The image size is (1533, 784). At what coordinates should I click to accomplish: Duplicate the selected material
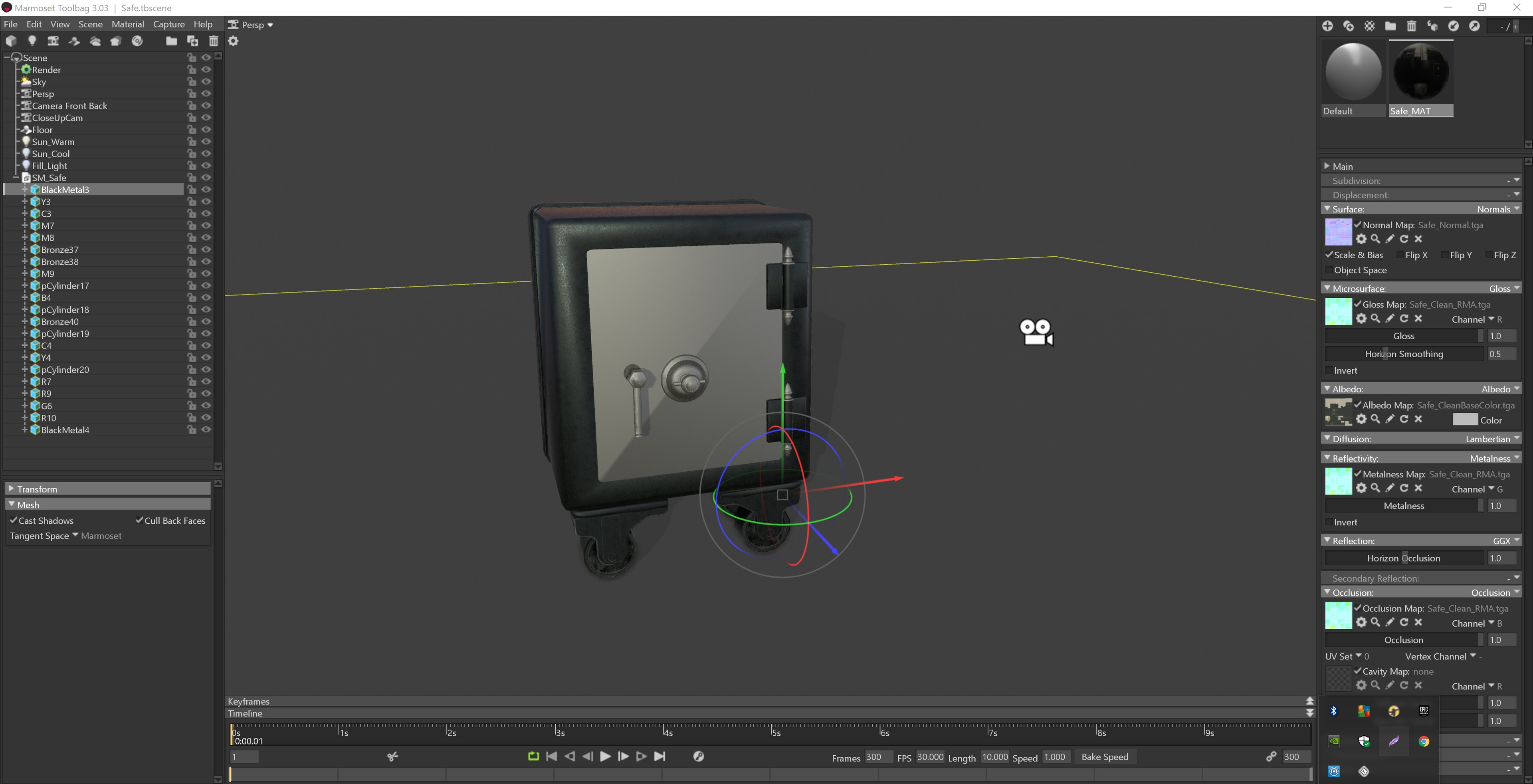tap(1348, 26)
